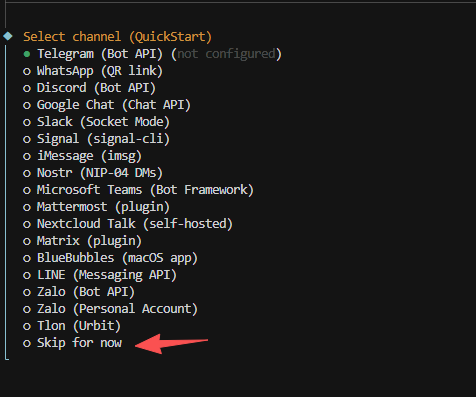476x397 pixels.
Task: Select Signal (signal-cli) channel
Action: point(96,139)
